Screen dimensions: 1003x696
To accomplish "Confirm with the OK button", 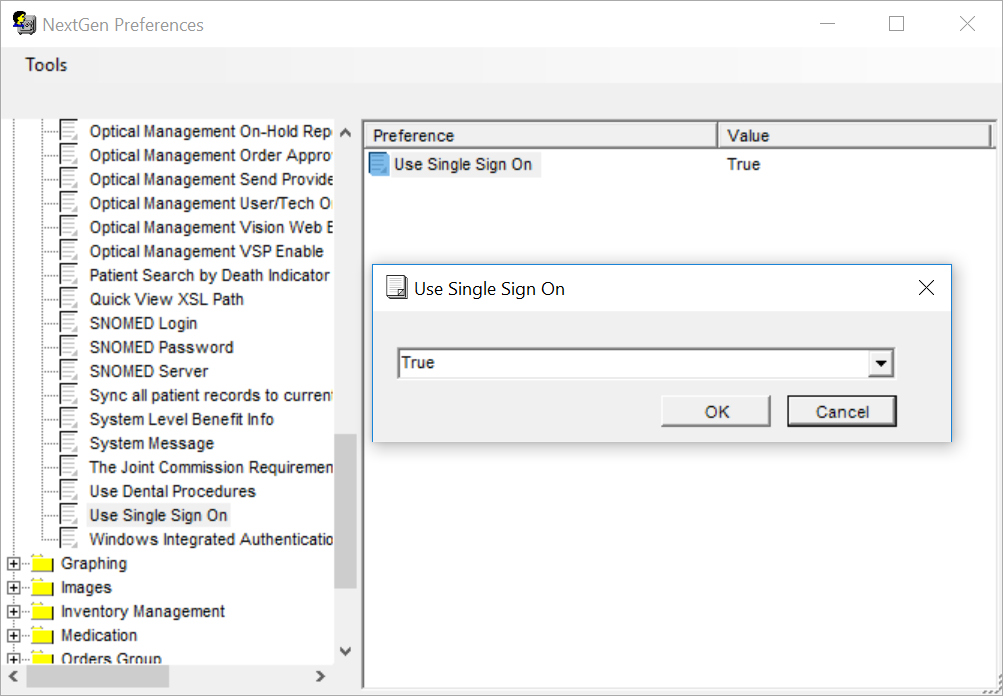I will [x=716, y=411].
